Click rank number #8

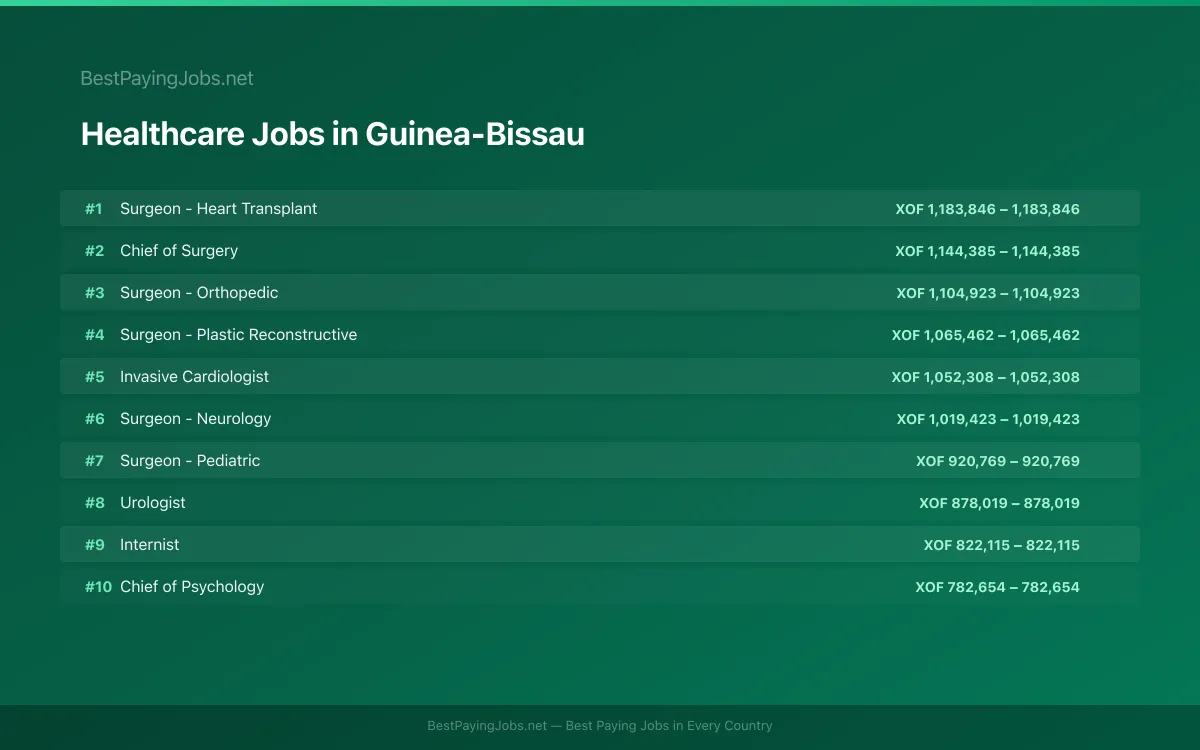94,503
